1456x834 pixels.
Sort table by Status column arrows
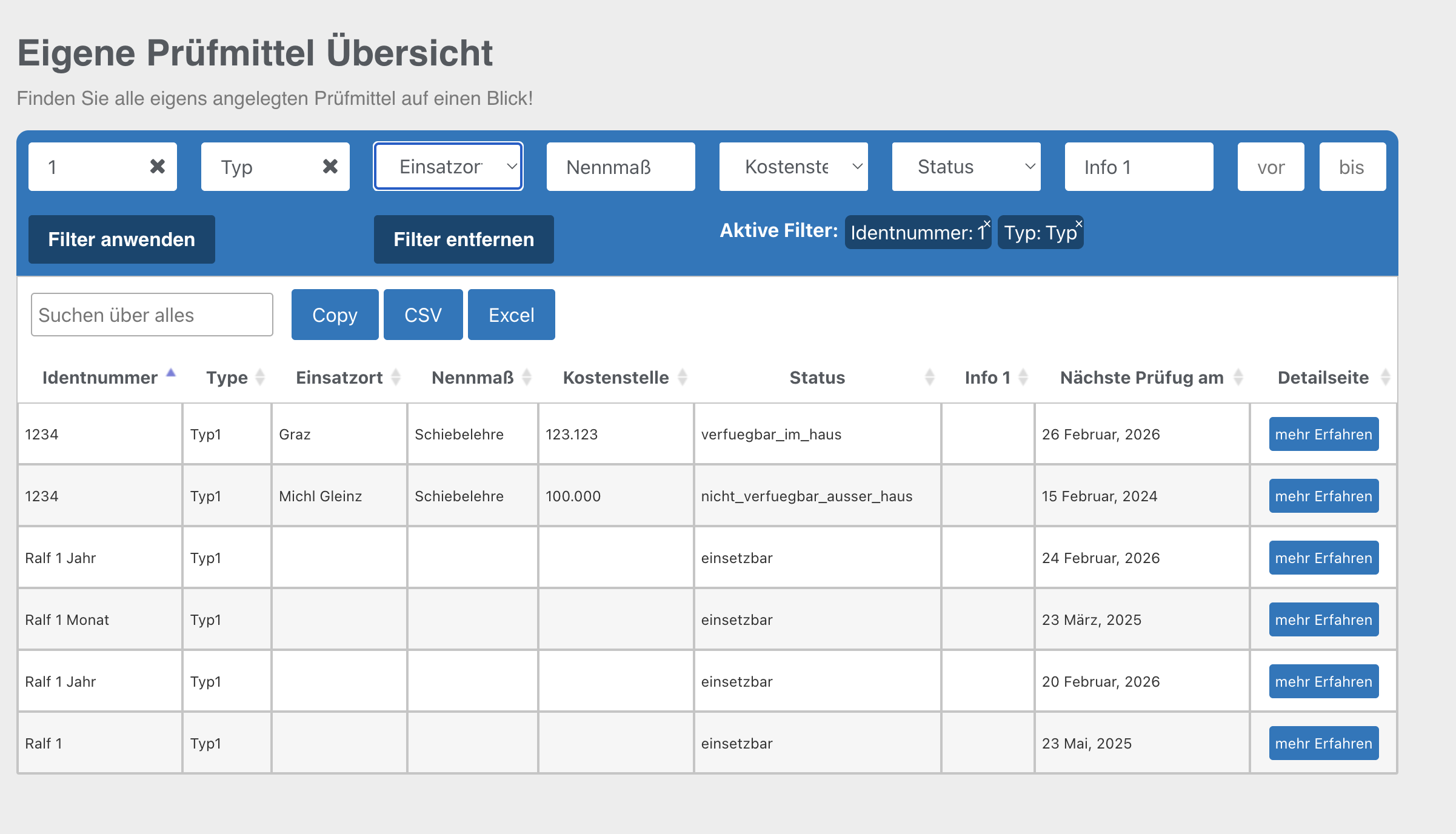pos(929,378)
